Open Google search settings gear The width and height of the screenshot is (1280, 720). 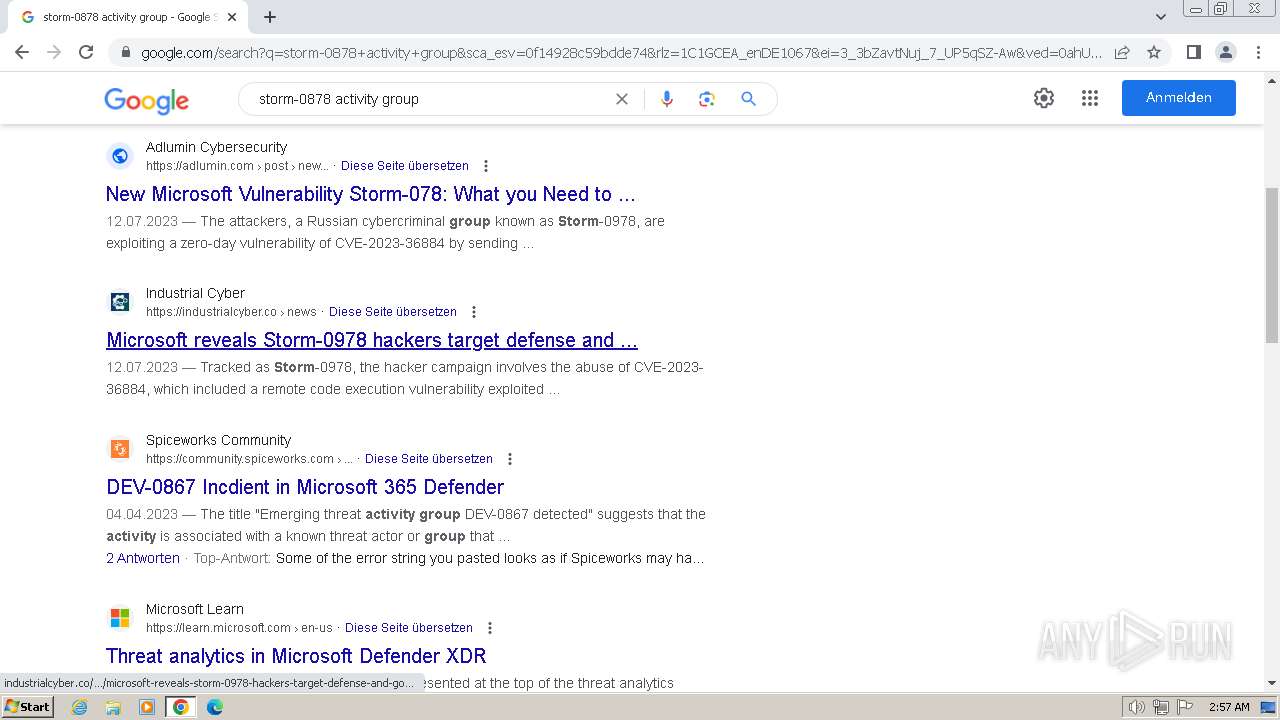coord(1044,98)
